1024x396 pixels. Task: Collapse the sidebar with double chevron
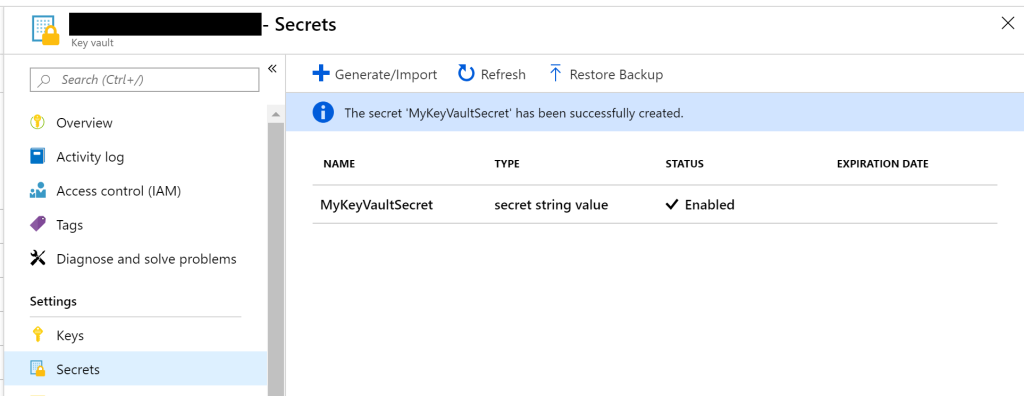click(272, 69)
